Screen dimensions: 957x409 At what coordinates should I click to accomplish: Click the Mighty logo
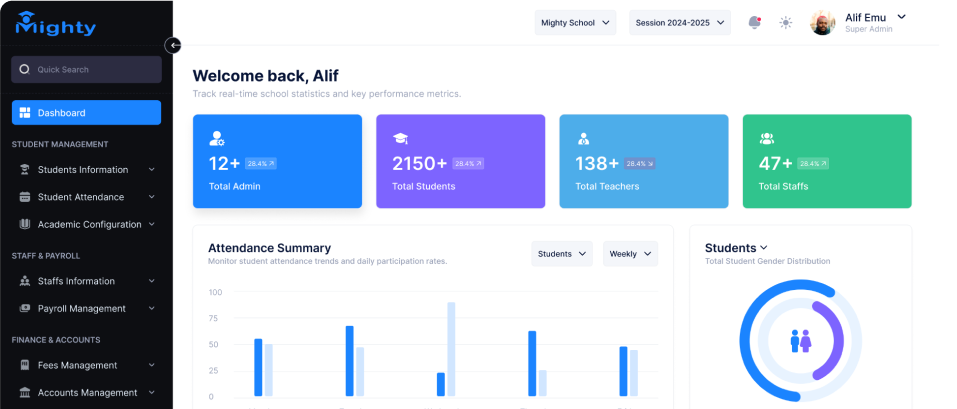[56, 24]
